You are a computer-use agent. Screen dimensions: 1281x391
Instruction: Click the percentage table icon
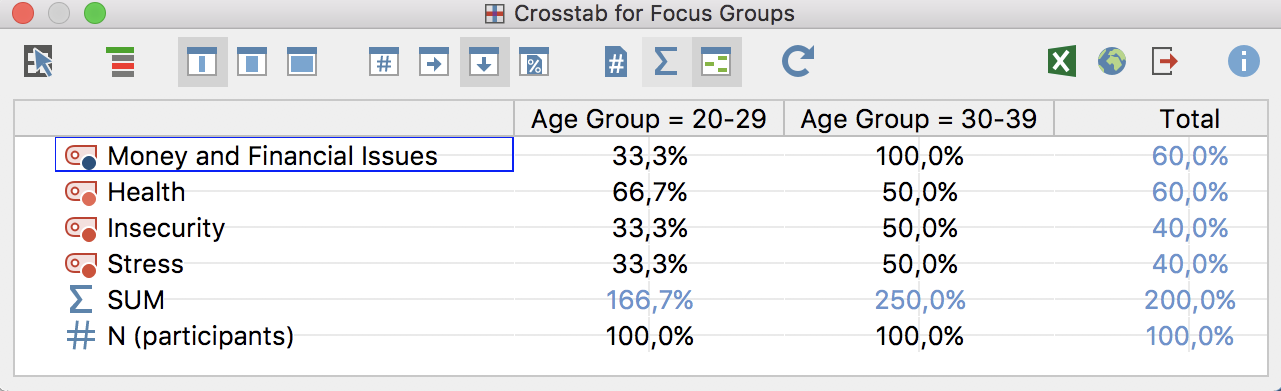tap(534, 62)
